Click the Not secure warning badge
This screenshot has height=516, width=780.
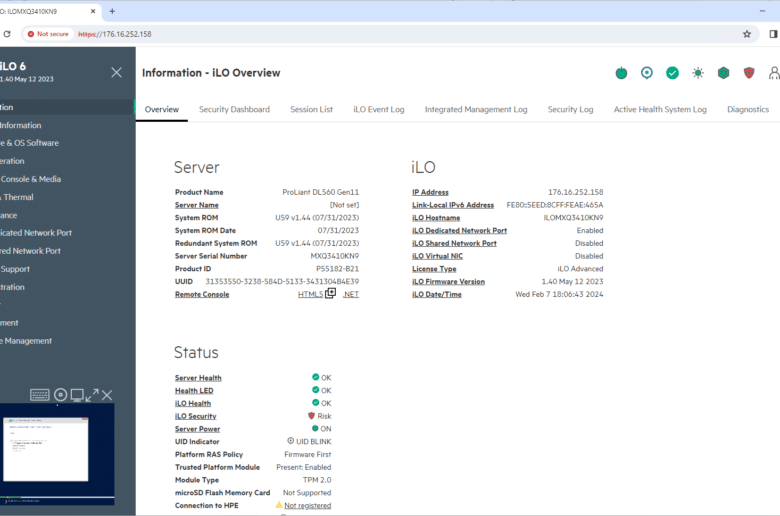point(48,34)
